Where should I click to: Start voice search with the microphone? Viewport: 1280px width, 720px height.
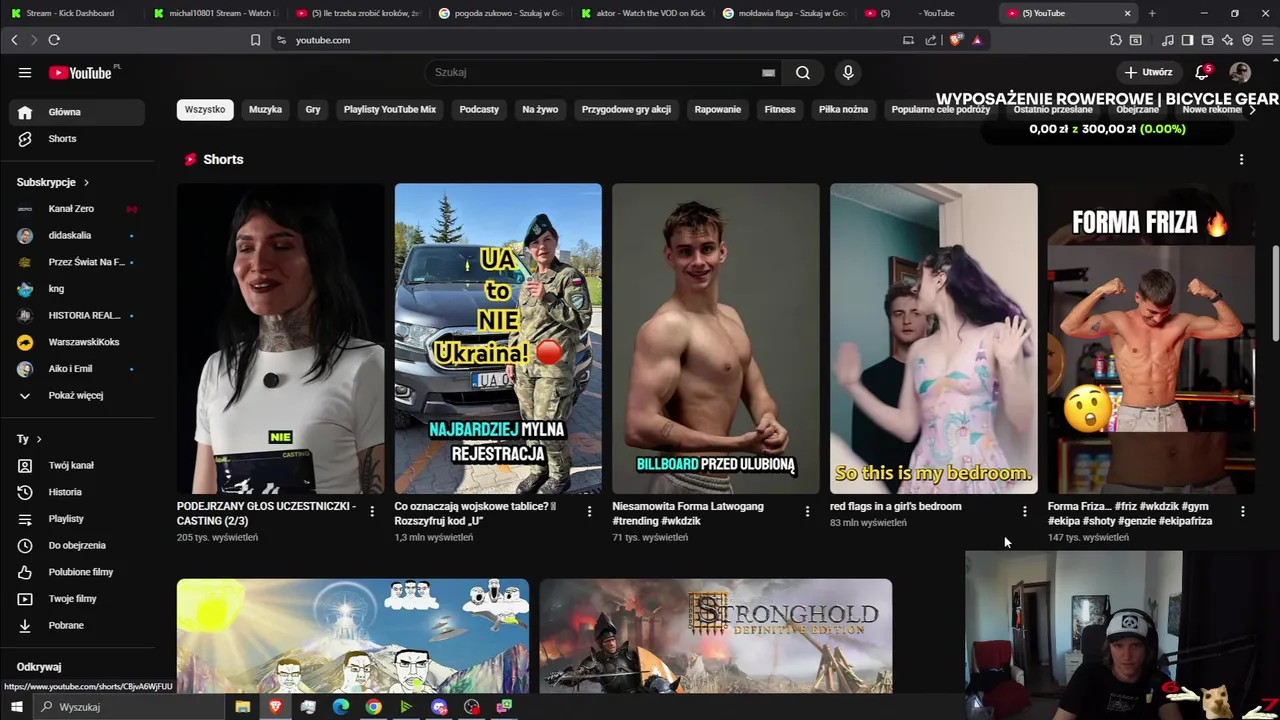(x=848, y=72)
